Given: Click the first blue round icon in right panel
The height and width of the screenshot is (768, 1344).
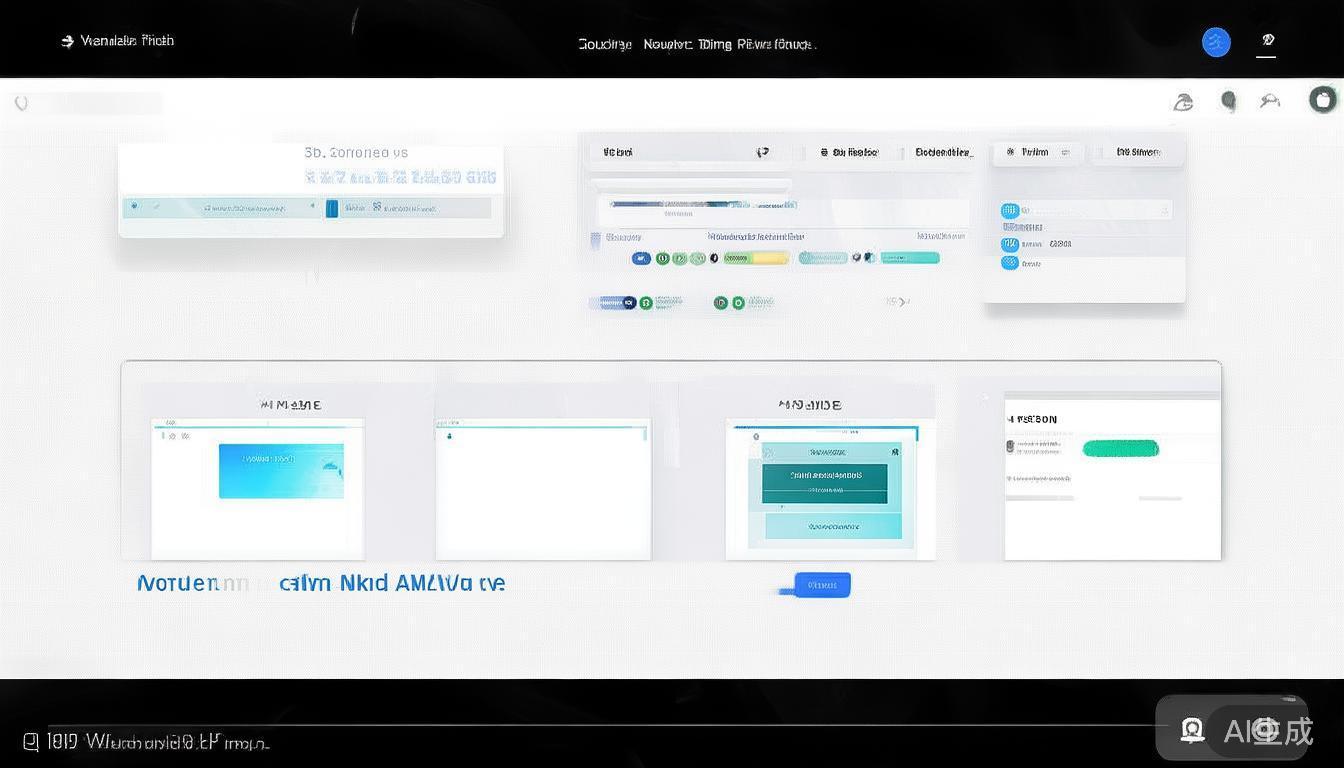Looking at the screenshot, I should [x=1010, y=210].
